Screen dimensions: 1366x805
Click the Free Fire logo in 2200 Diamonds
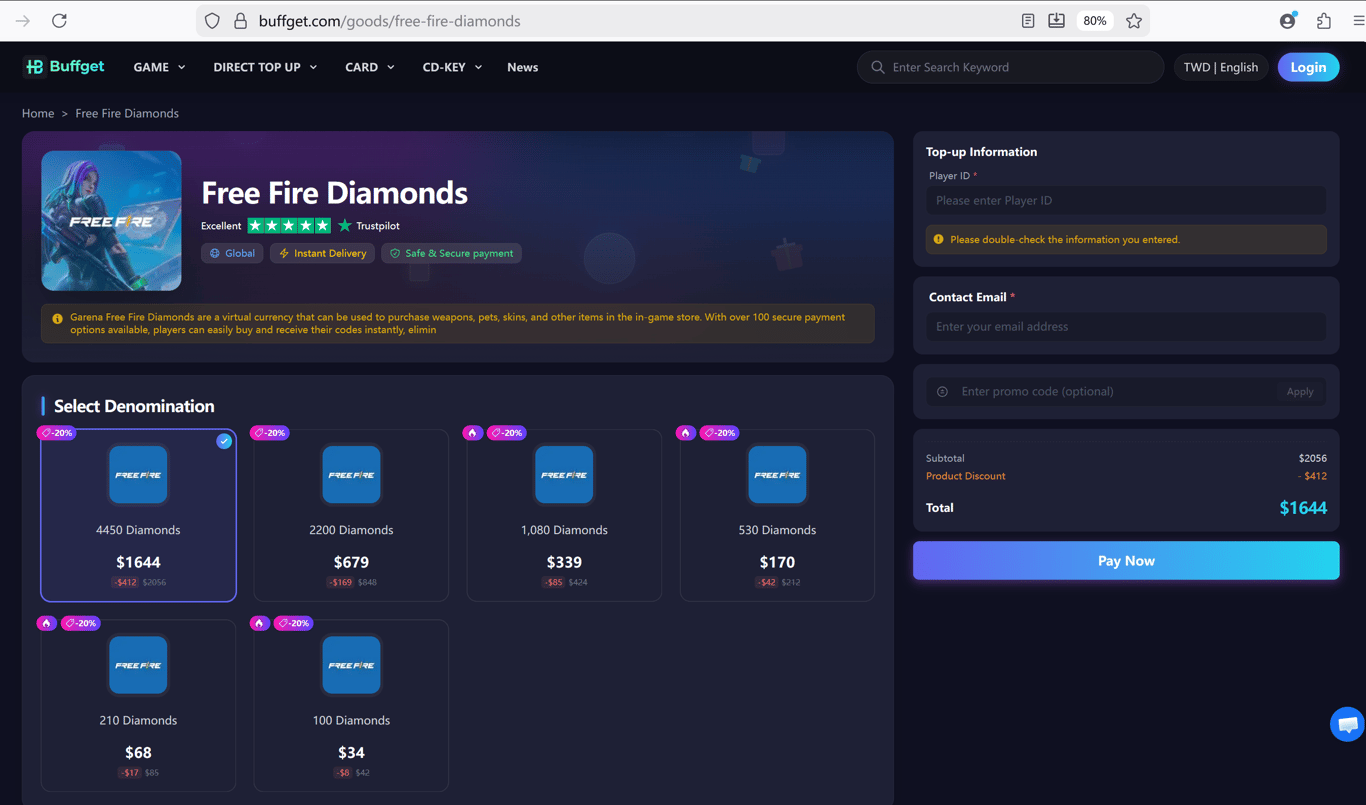(351, 475)
